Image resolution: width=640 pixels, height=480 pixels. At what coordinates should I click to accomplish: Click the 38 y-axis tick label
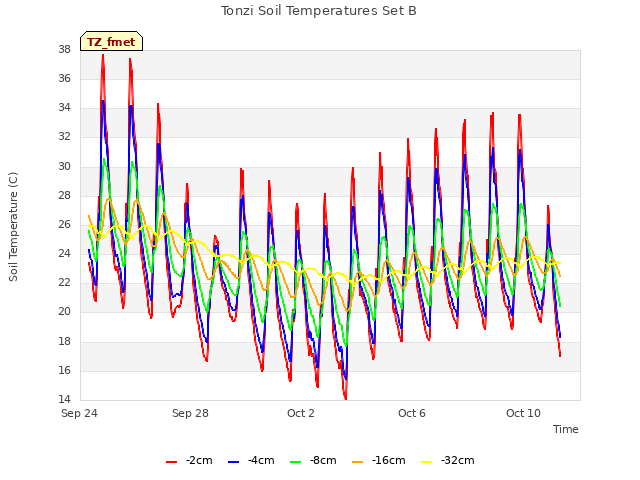[x=64, y=50]
